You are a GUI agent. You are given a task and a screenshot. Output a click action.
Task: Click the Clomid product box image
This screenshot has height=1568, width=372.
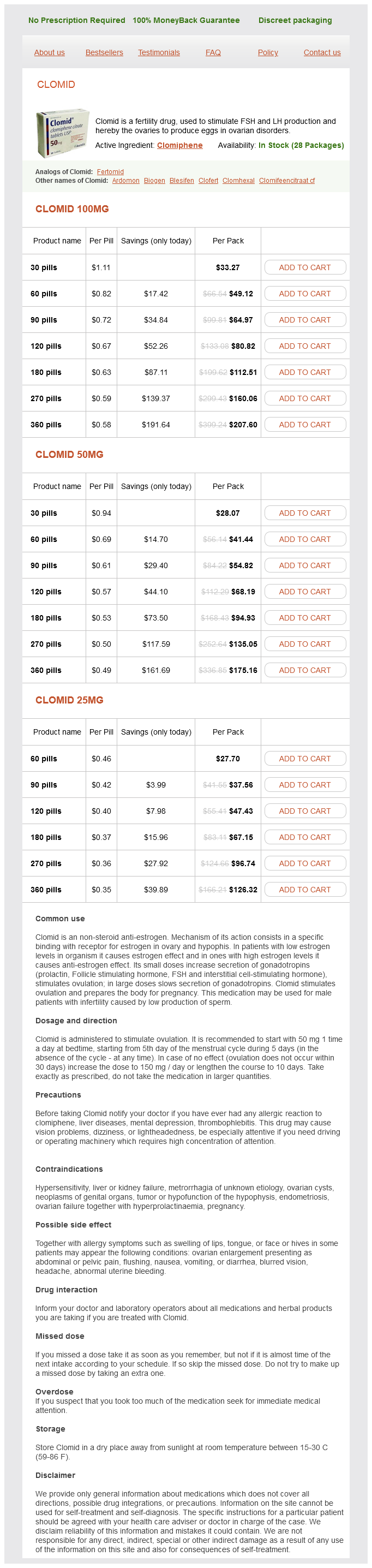pyautogui.click(x=62, y=133)
